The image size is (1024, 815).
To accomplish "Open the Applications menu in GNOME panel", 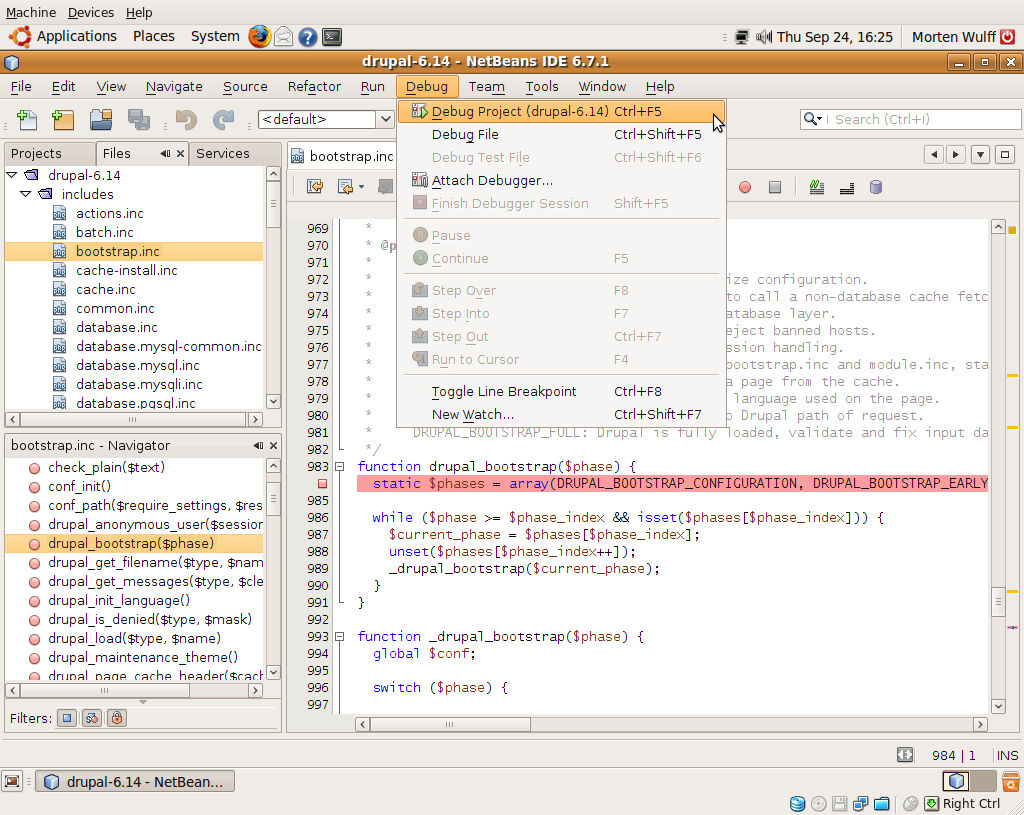I will click(x=63, y=37).
